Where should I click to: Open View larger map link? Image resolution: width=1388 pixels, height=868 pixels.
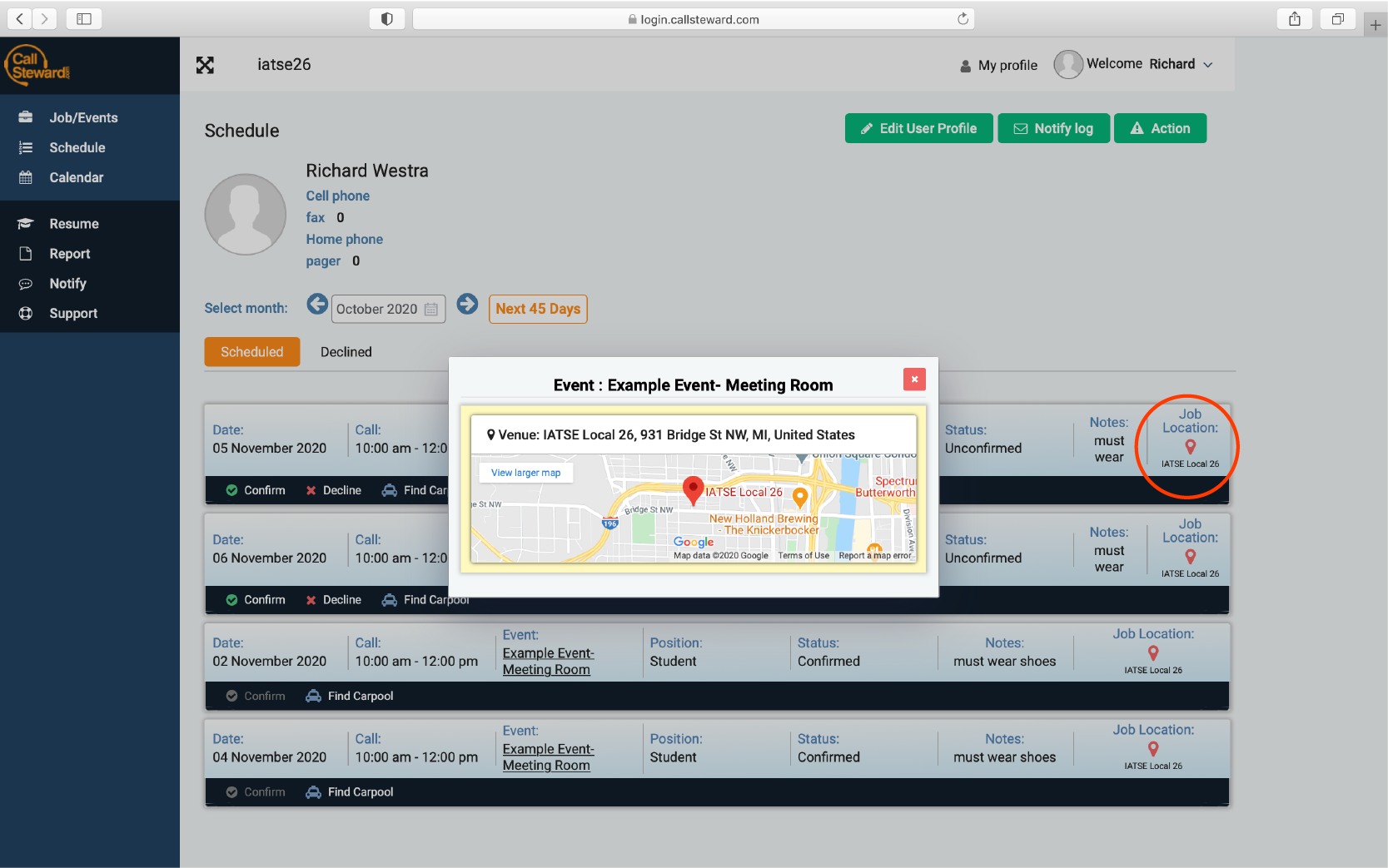[x=525, y=473]
